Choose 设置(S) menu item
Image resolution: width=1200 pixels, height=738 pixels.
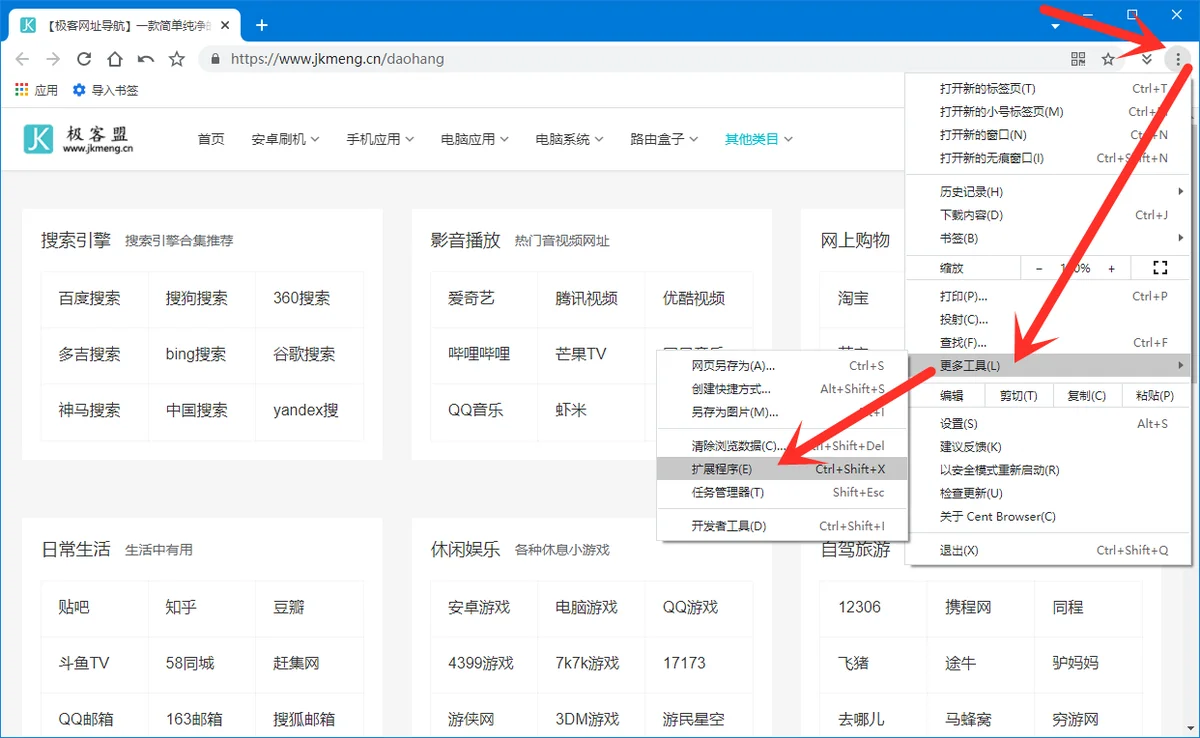coord(1050,424)
